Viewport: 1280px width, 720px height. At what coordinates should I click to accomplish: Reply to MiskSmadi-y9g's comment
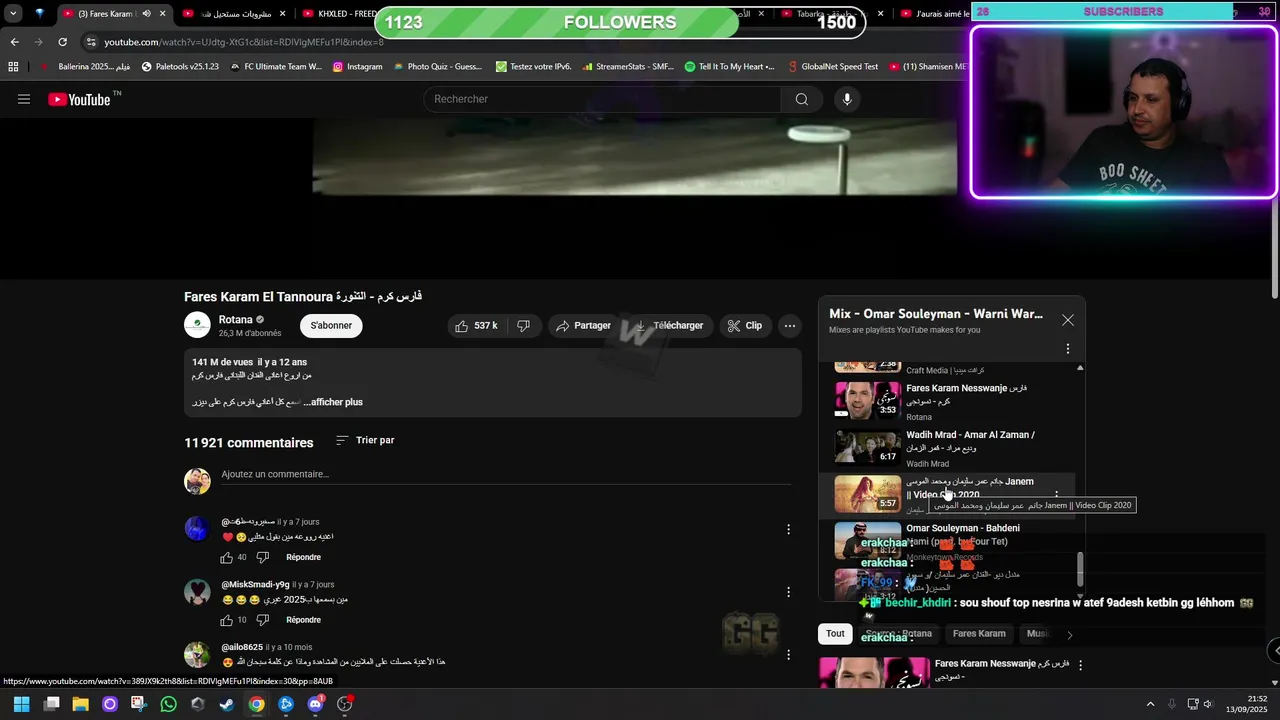[303, 620]
